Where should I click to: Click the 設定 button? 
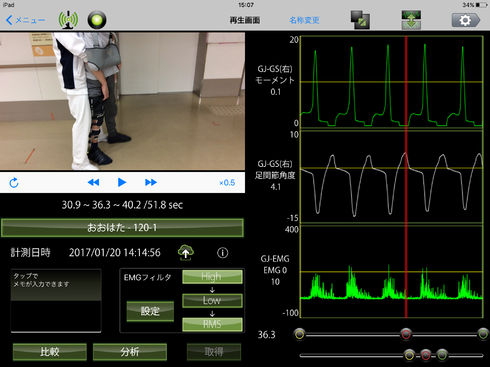150,311
